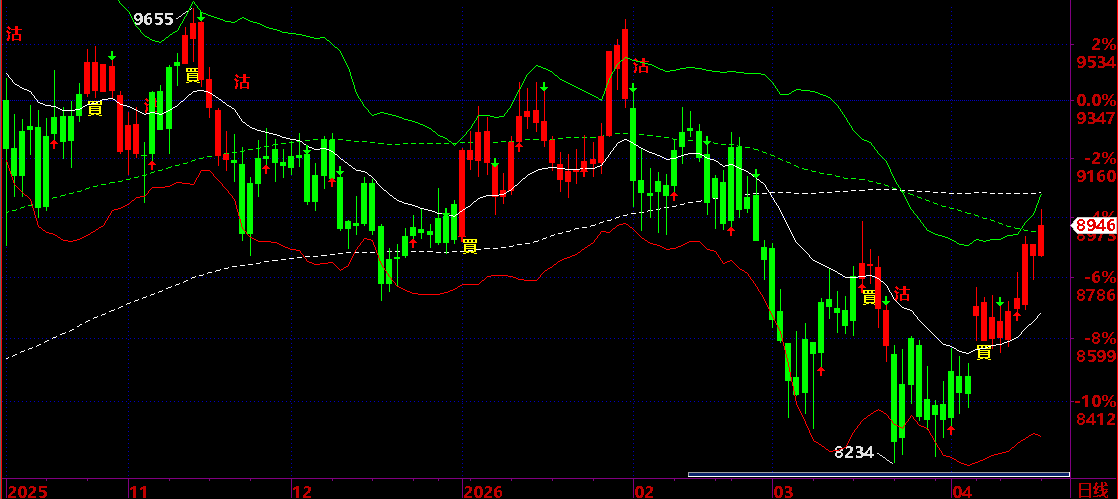Screen dimensions: 1118x499
Task: Click the -6% label on the price axis
Action: click(1099, 277)
